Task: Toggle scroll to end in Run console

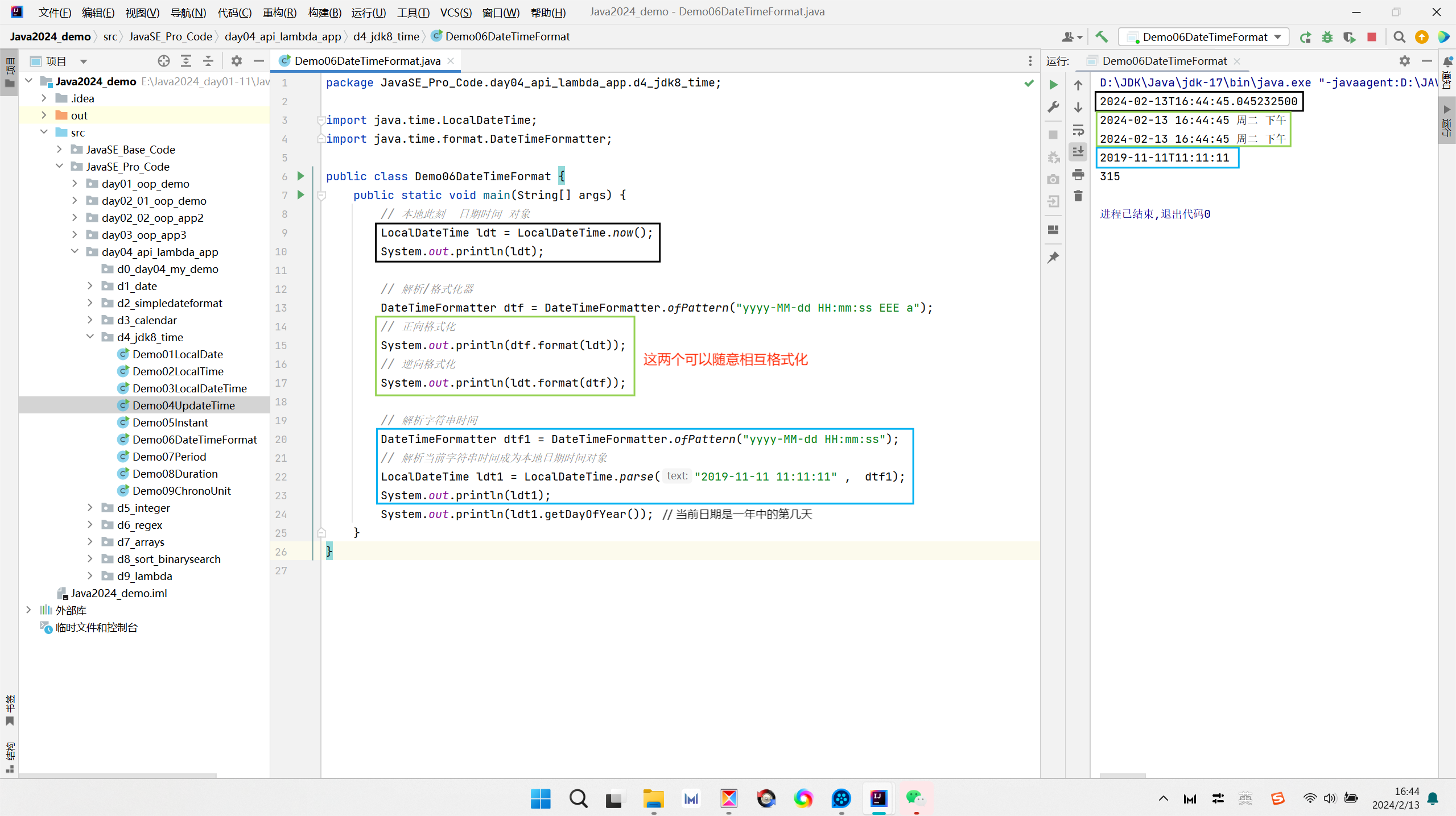Action: point(1078,152)
